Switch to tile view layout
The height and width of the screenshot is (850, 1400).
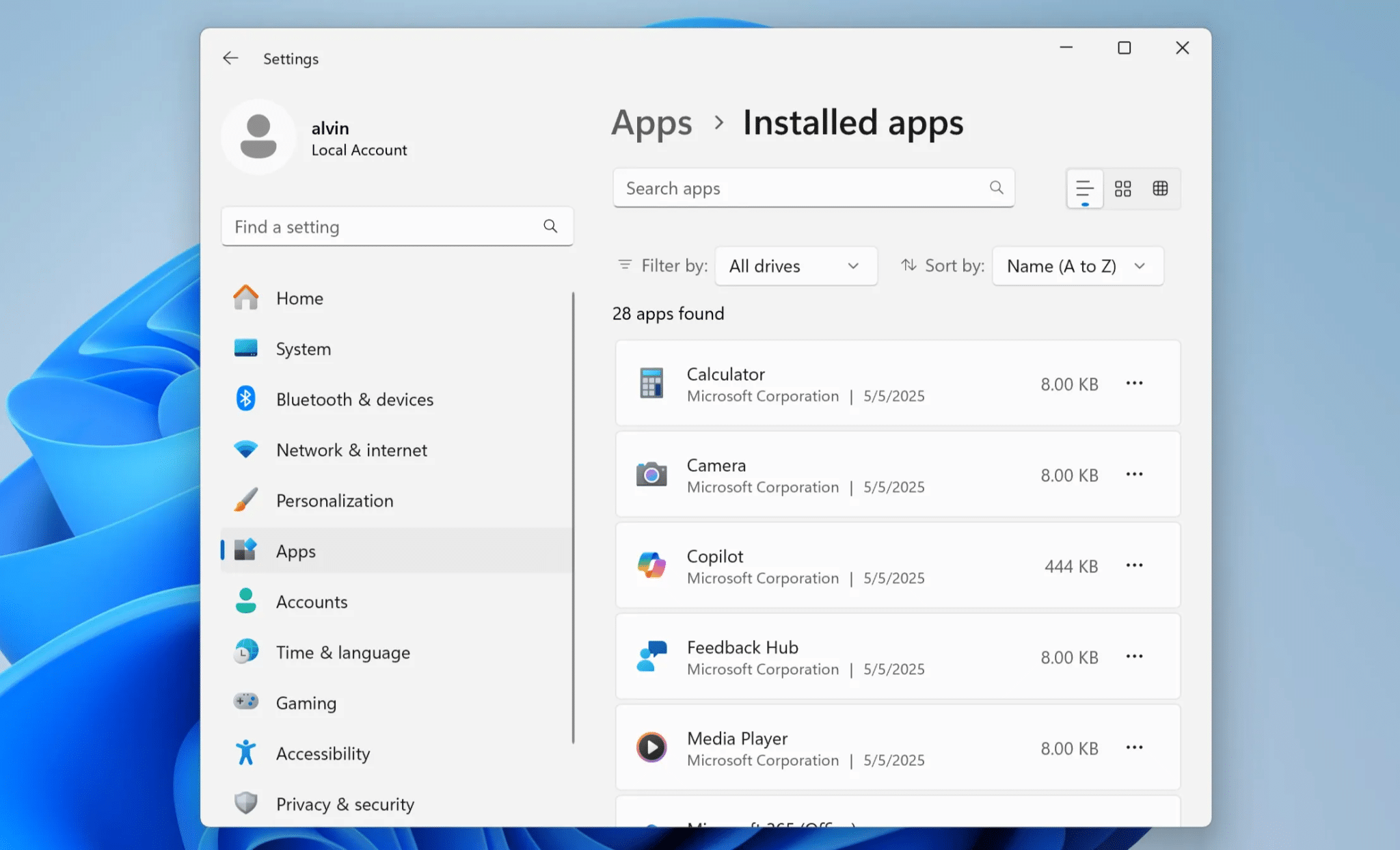point(1160,188)
